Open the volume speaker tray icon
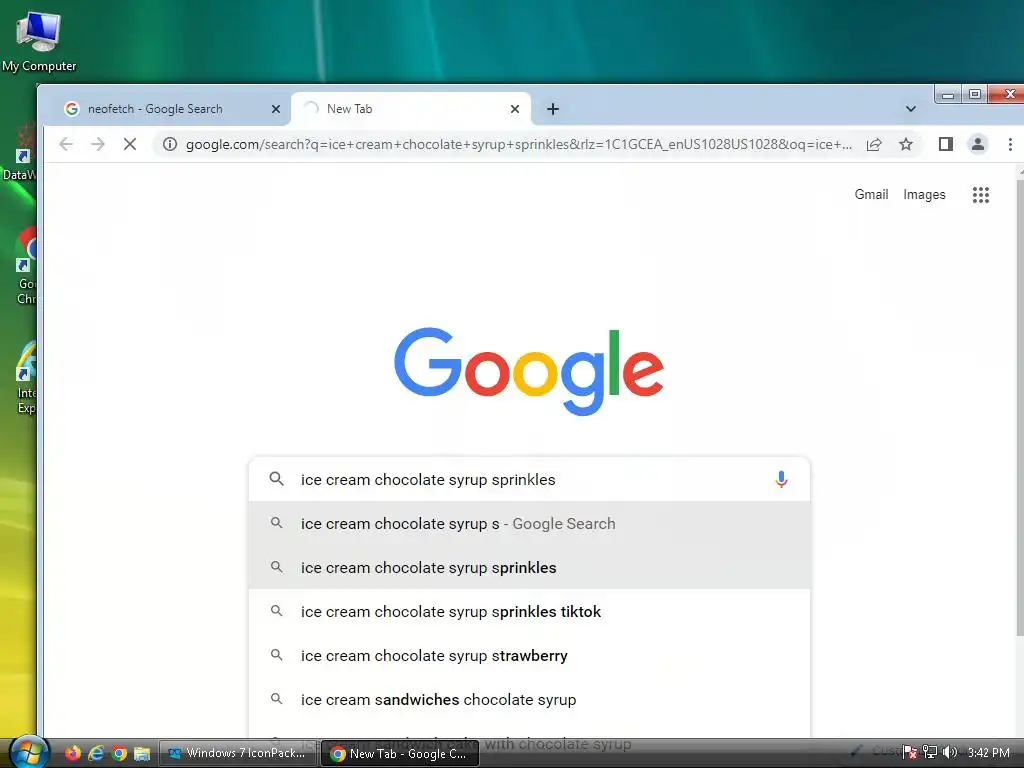The image size is (1024, 768). click(950, 753)
